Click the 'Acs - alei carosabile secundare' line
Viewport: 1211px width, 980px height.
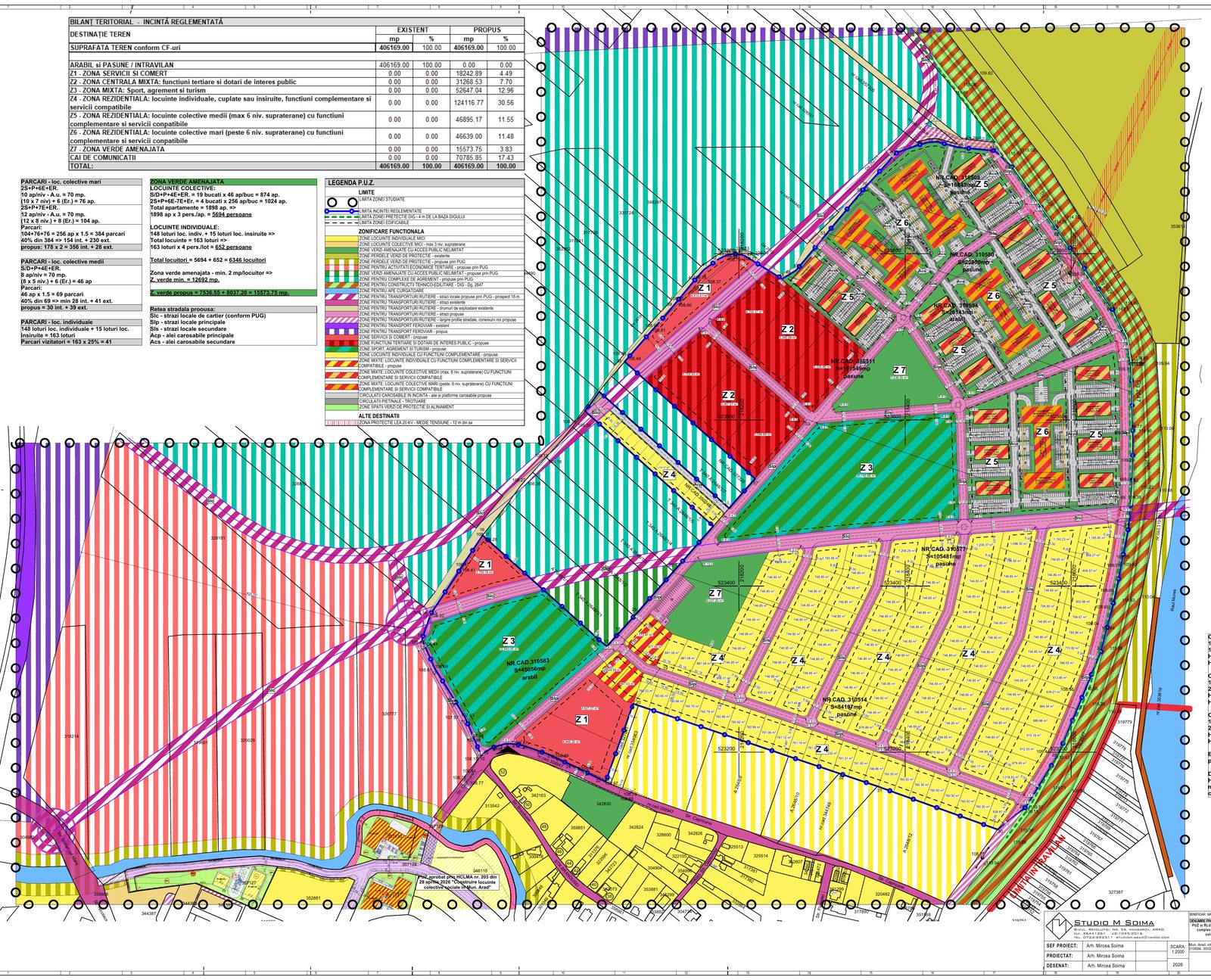point(192,342)
